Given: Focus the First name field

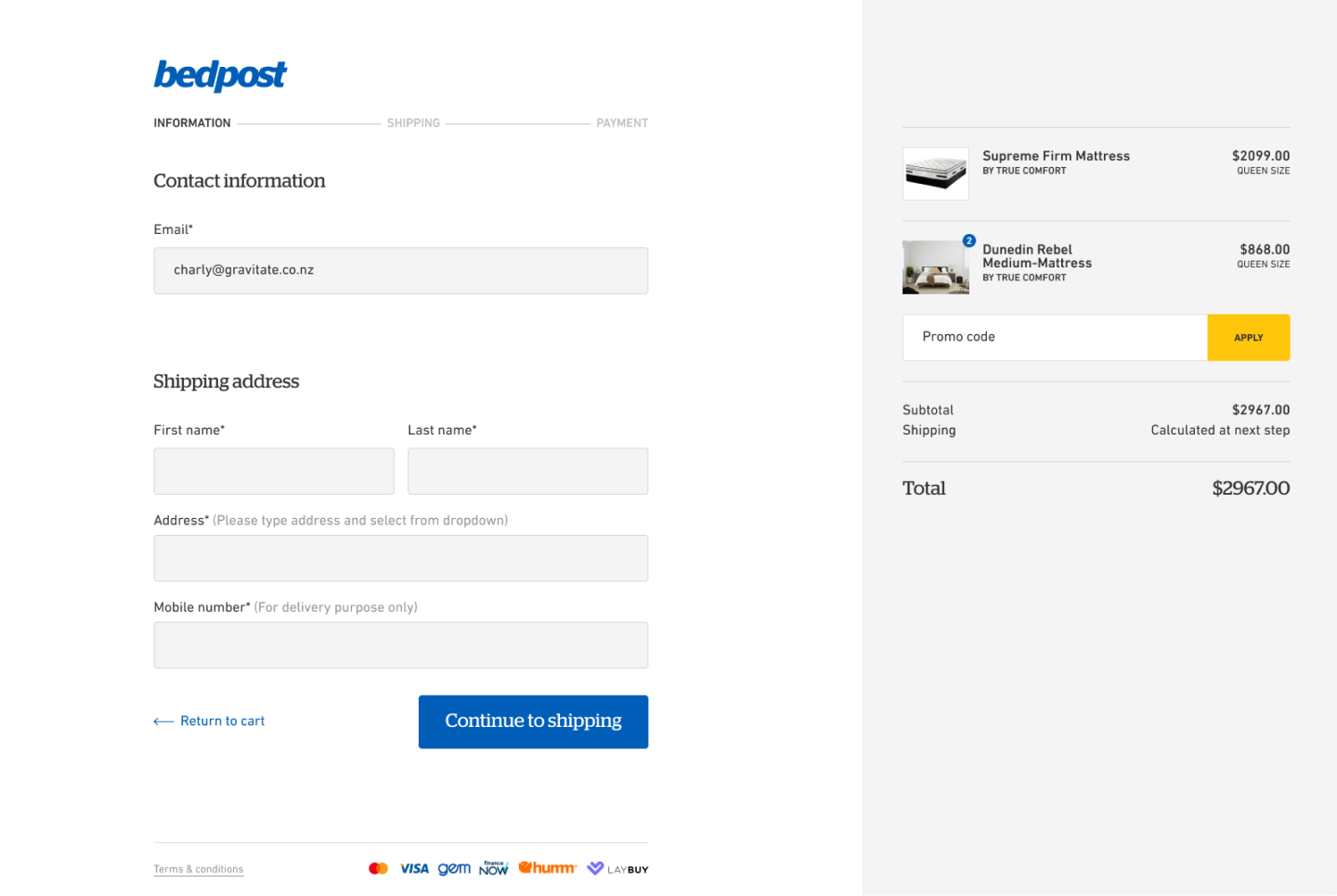Looking at the screenshot, I should [274, 471].
